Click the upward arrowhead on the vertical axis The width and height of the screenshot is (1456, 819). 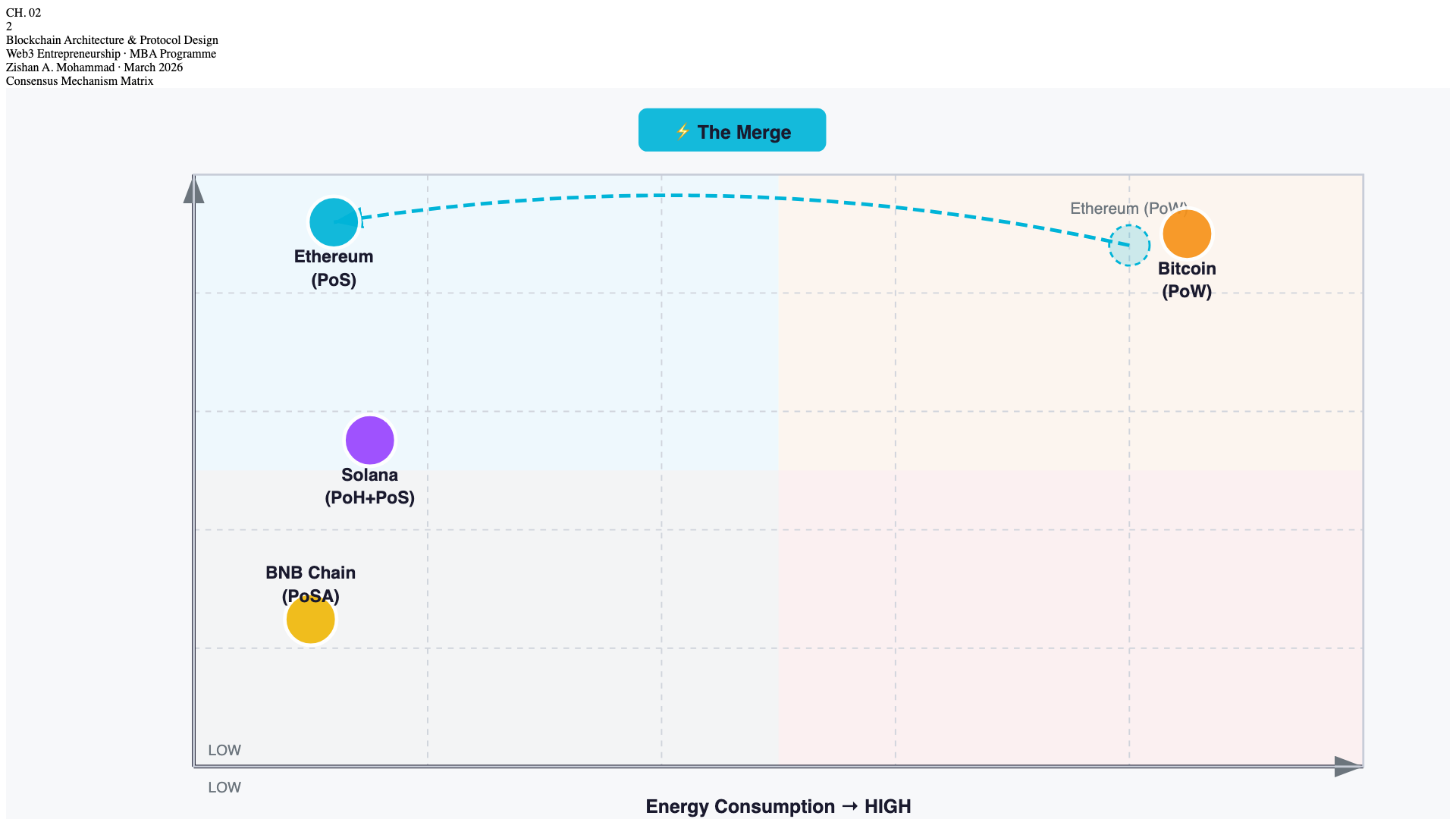tap(194, 190)
